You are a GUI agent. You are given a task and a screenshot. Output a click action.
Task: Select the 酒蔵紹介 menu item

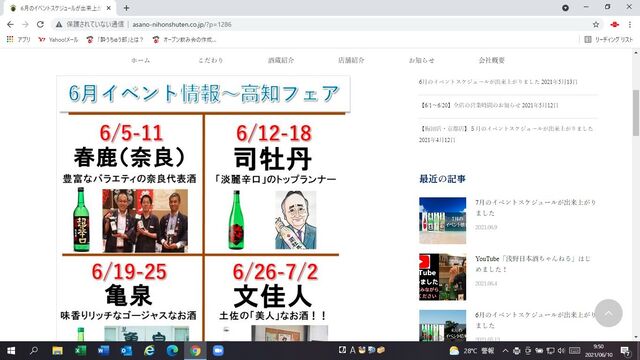tap(281, 60)
